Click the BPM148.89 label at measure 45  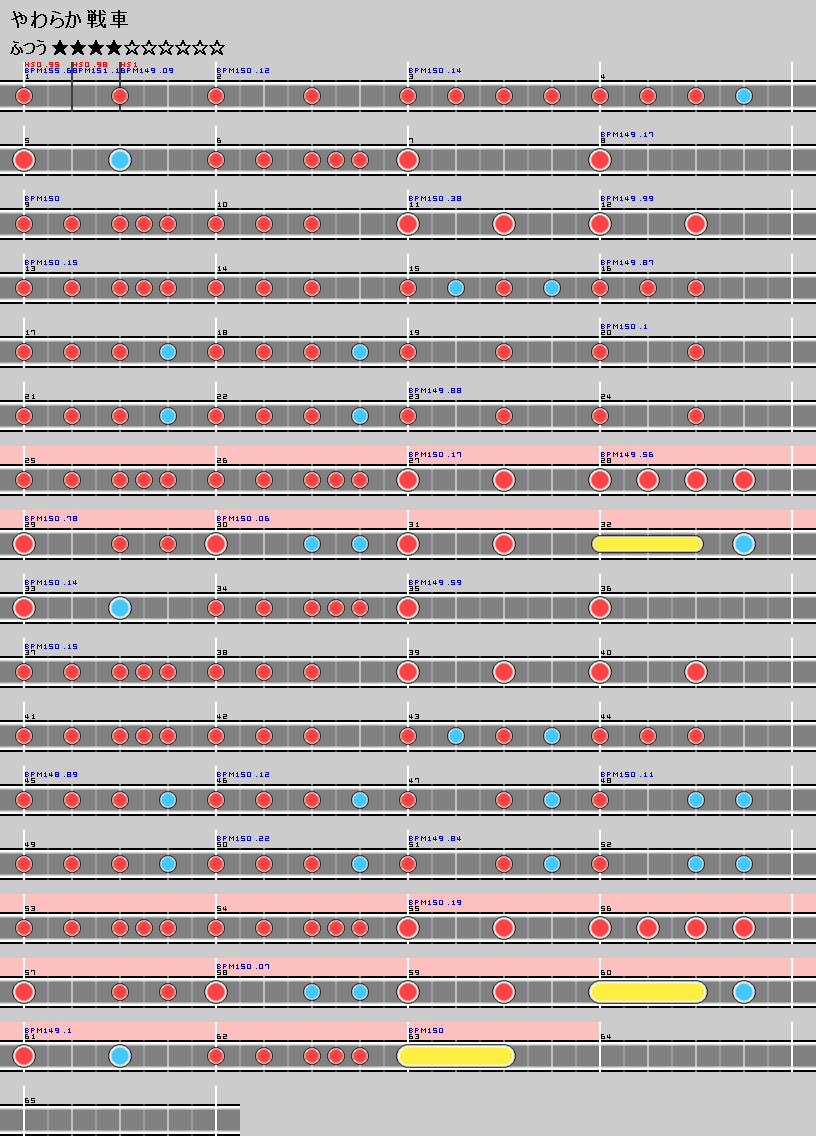(50, 774)
